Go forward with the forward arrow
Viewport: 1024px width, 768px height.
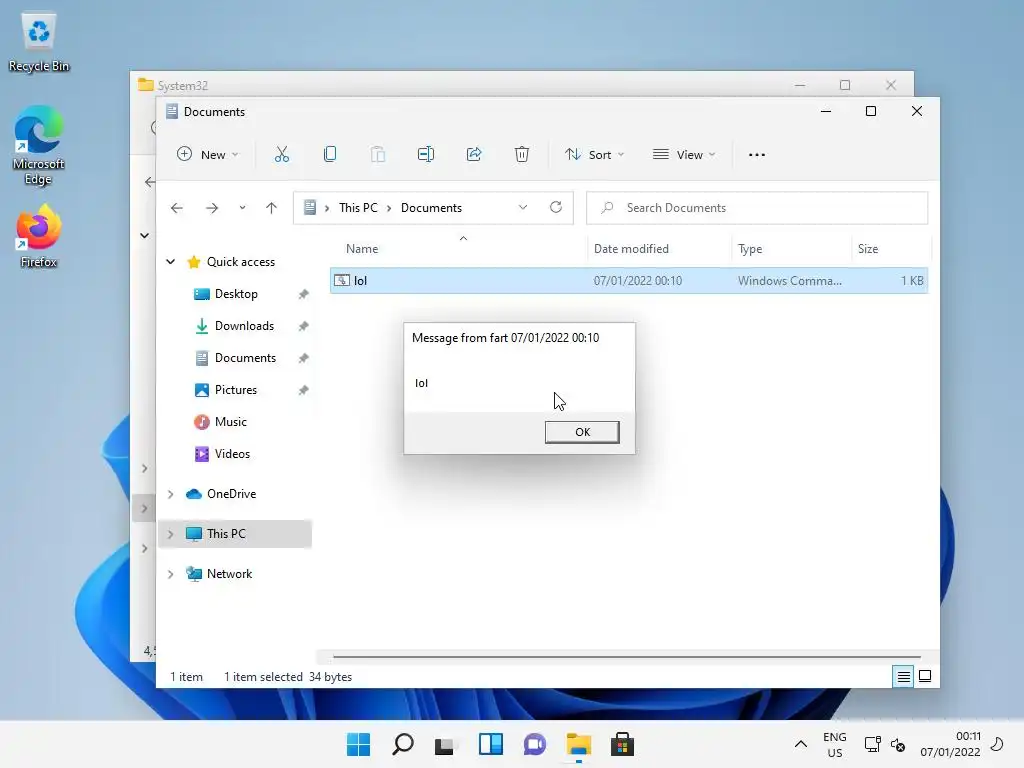point(212,208)
